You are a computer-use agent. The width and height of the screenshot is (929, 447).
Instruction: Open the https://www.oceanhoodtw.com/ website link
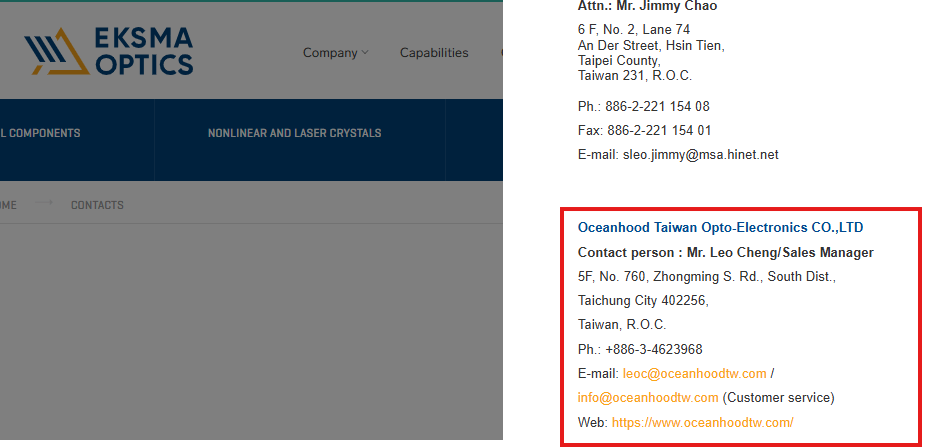(702, 423)
